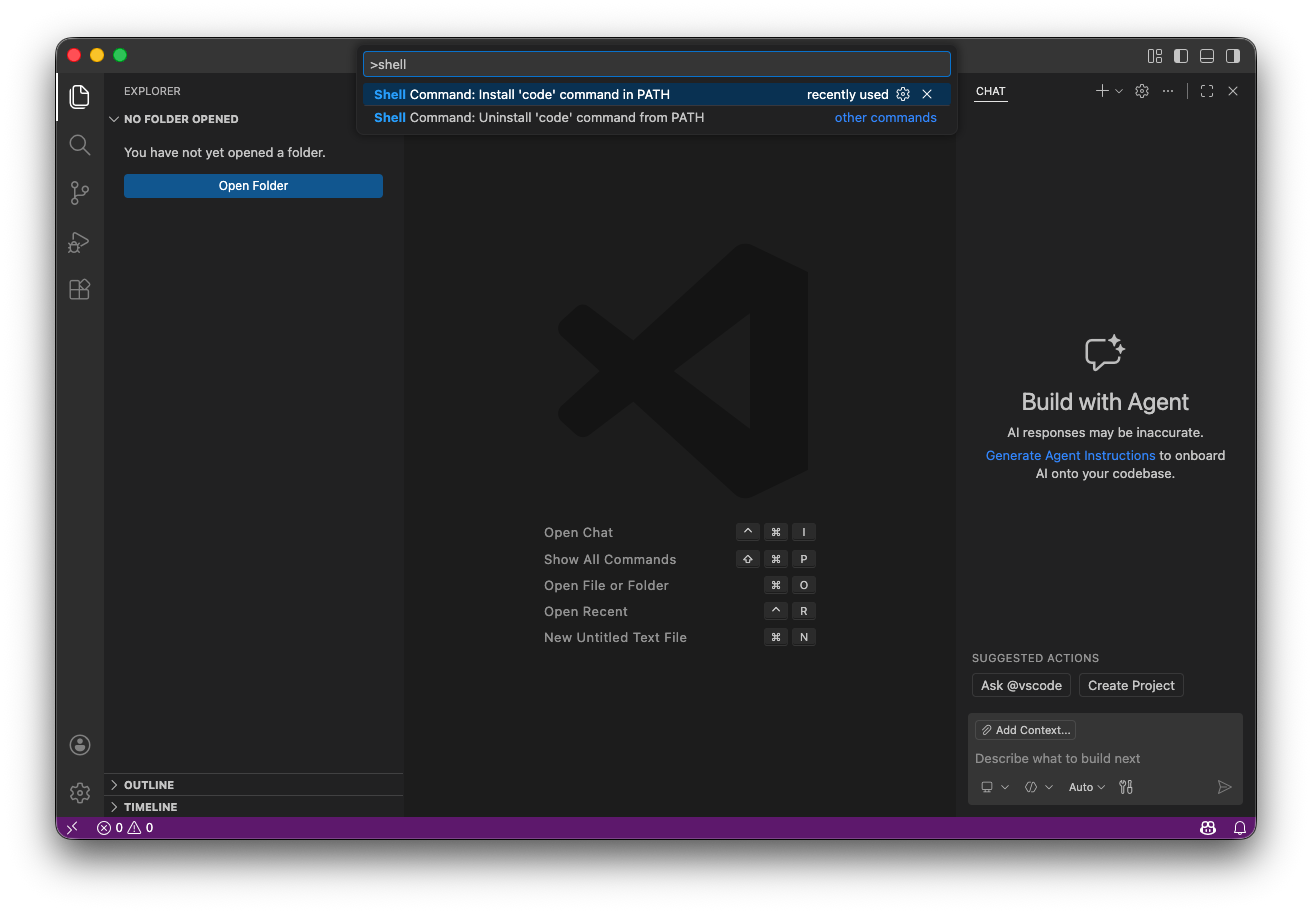Click the Create Project suggestion
Image resolution: width=1312 pixels, height=913 pixels.
1131,685
